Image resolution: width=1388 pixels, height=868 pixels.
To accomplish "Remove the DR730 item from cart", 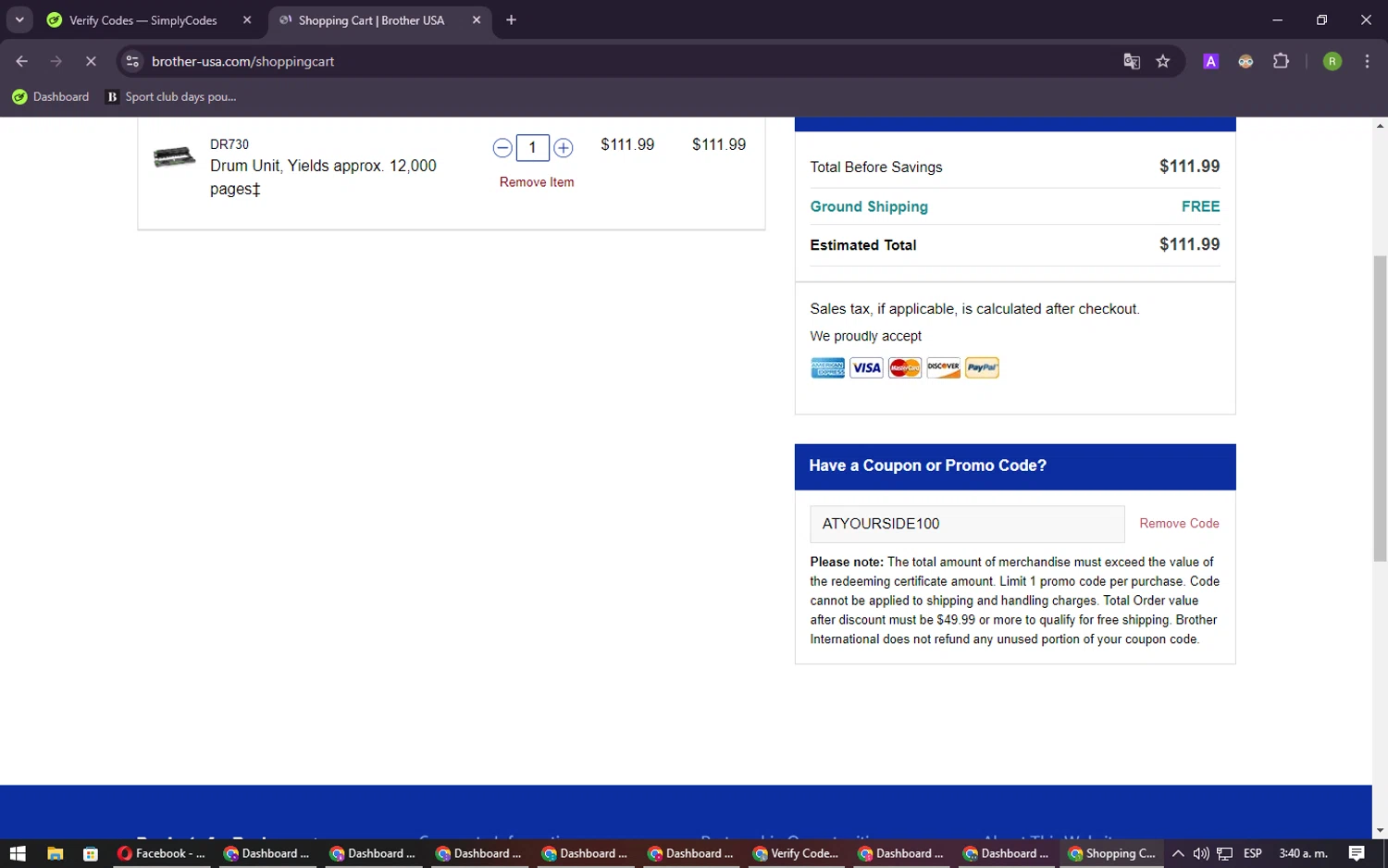I will [537, 182].
